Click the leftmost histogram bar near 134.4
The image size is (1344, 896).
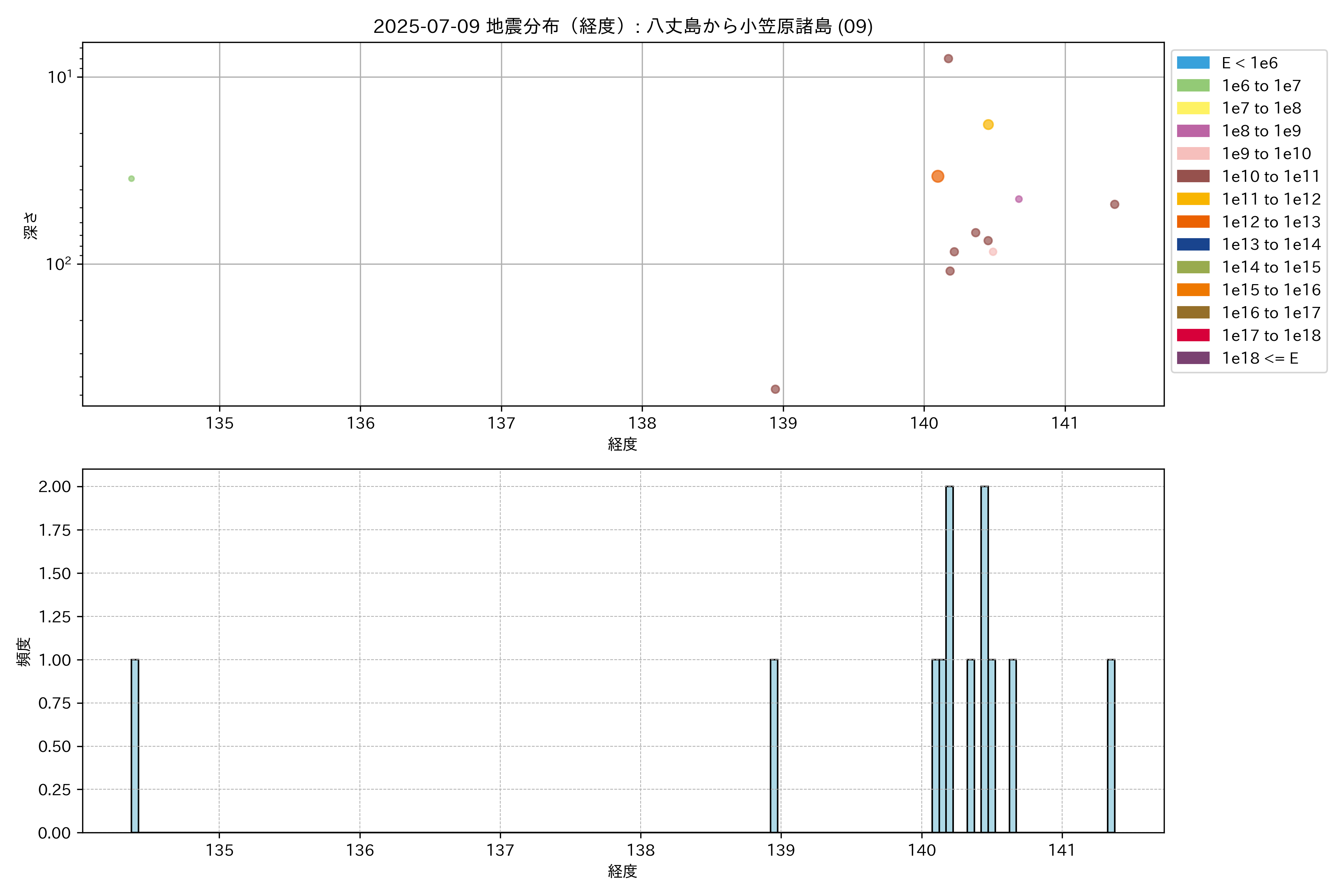135,746
